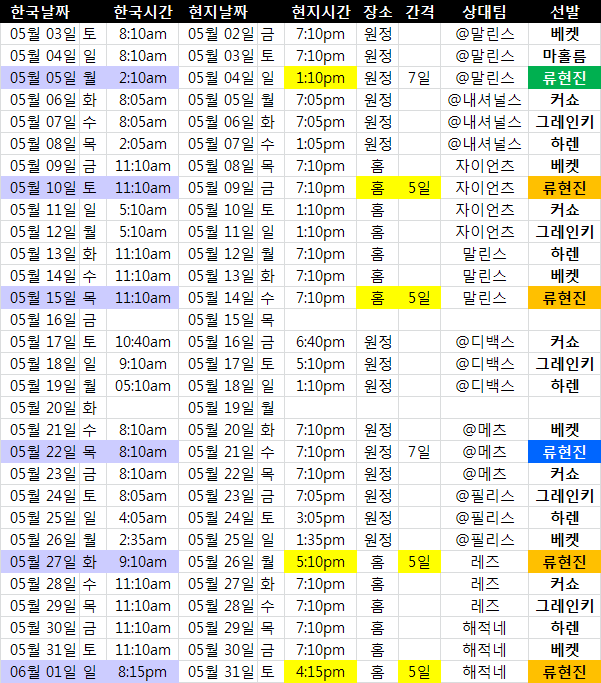
Task: Select the 1:35pm local time cell
Action: pos(321,540)
